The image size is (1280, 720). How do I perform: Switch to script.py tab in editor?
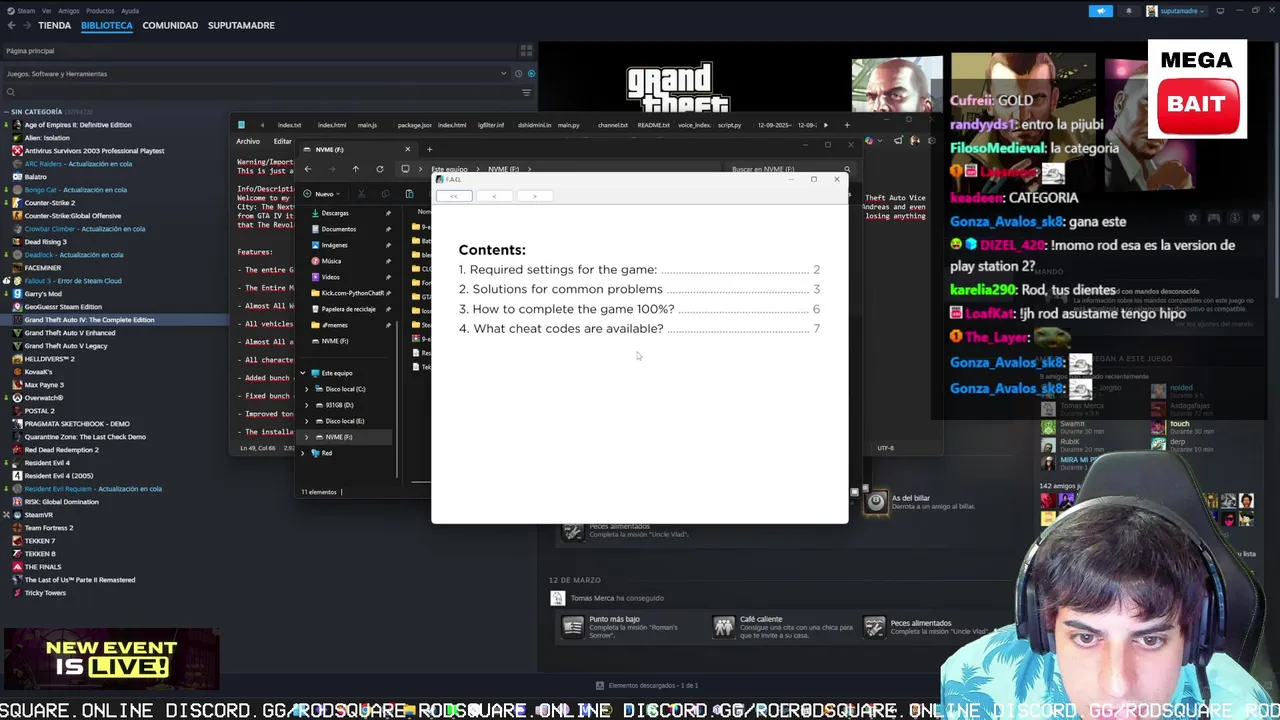point(729,125)
